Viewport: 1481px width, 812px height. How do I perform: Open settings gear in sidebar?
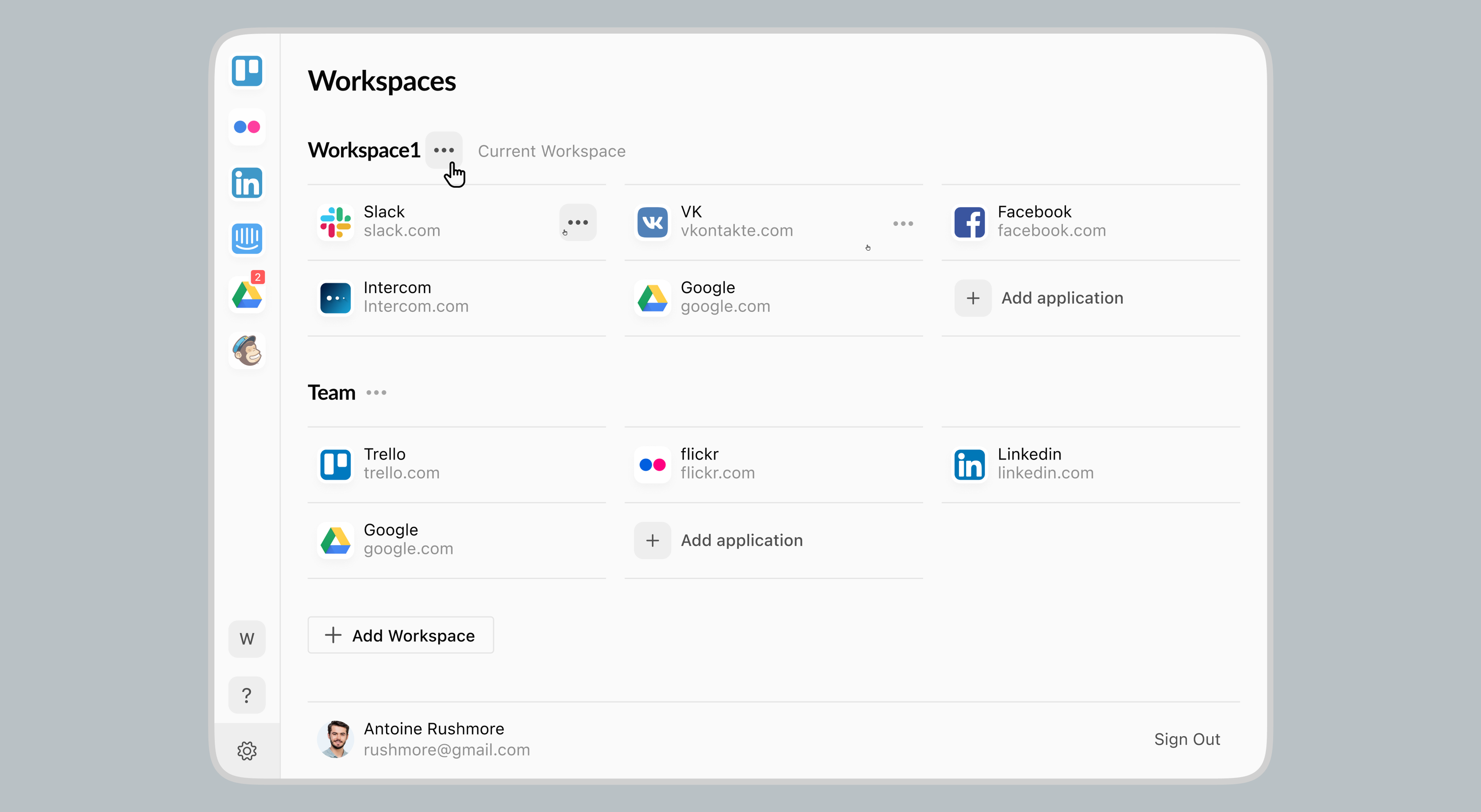click(247, 751)
